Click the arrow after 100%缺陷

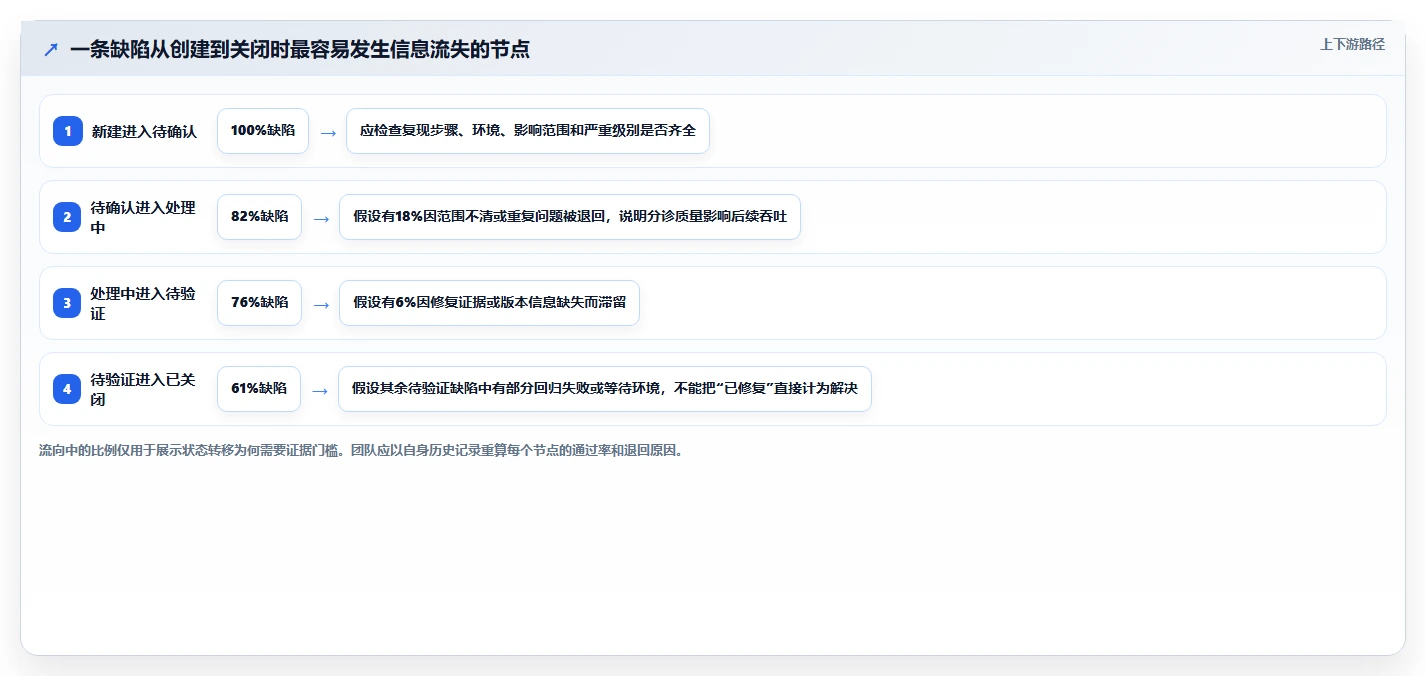(328, 132)
